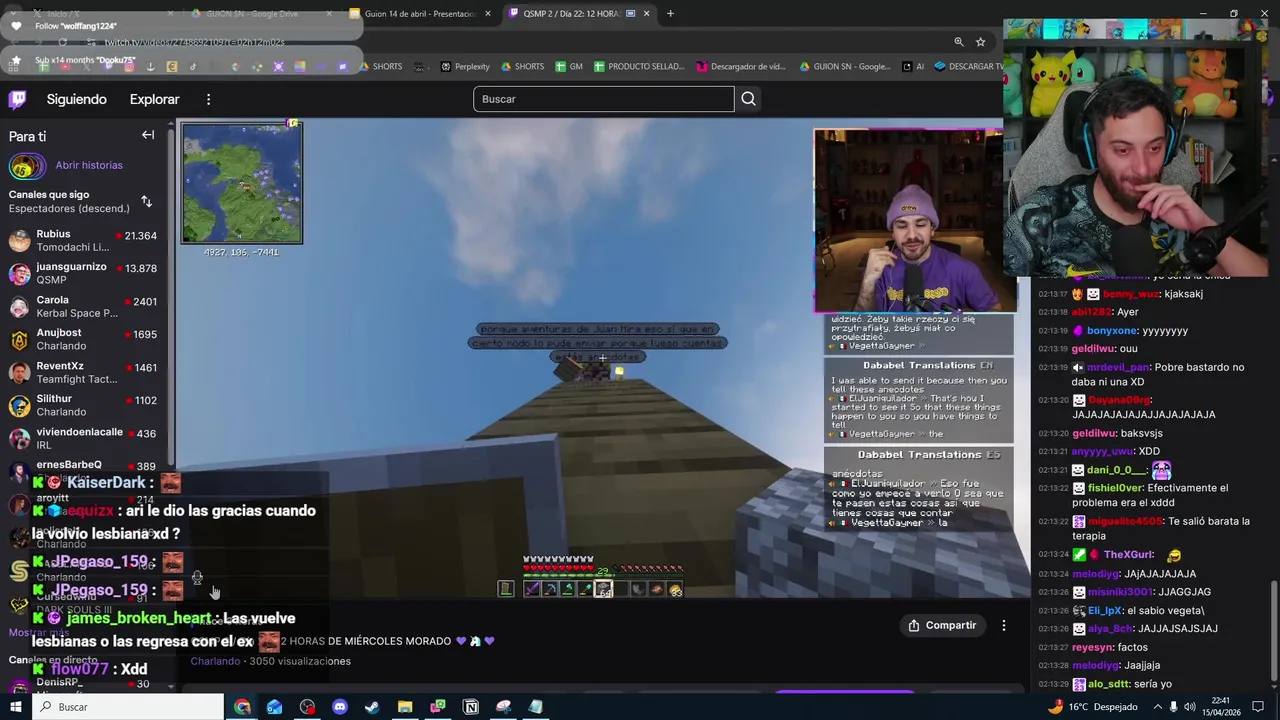The width and height of the screenshot is (1280, 720).
Task: Open juansguarnizo channel in the sidebar
Action: 84,273
